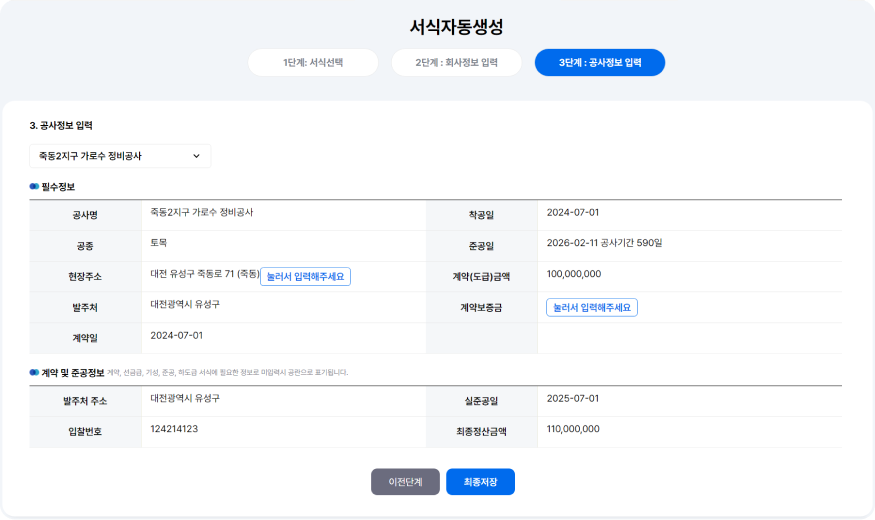Edit the 발주처 주소 field value
The width and height of the screenshot is (875, 520).
[185, 398]
